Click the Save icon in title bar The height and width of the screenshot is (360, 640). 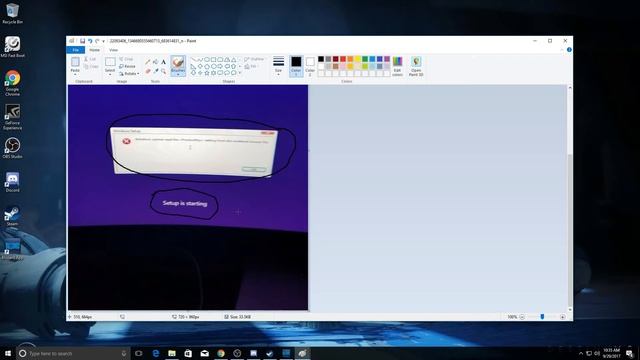[82, 41]
